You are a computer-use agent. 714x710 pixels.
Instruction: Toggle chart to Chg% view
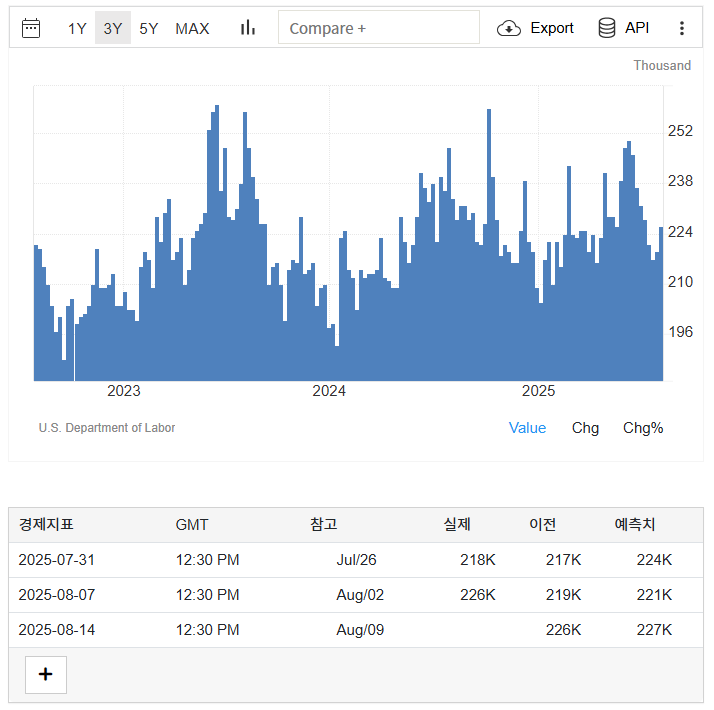(643, 428)
